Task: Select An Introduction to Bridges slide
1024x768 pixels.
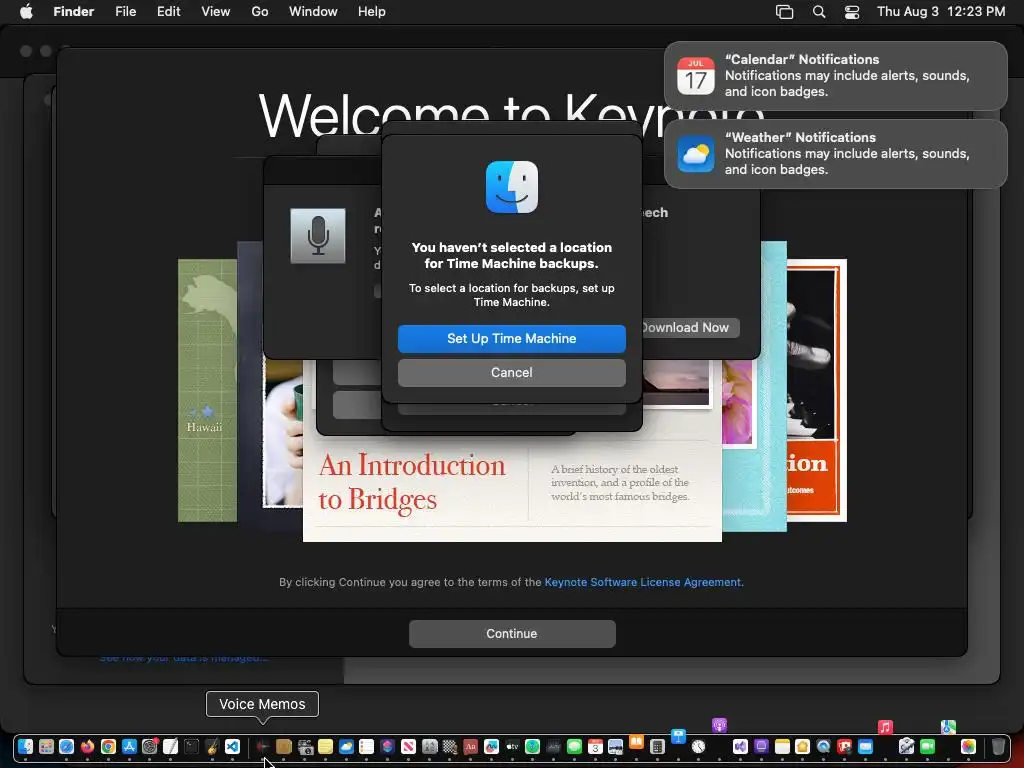Action: tap(512, 483)
